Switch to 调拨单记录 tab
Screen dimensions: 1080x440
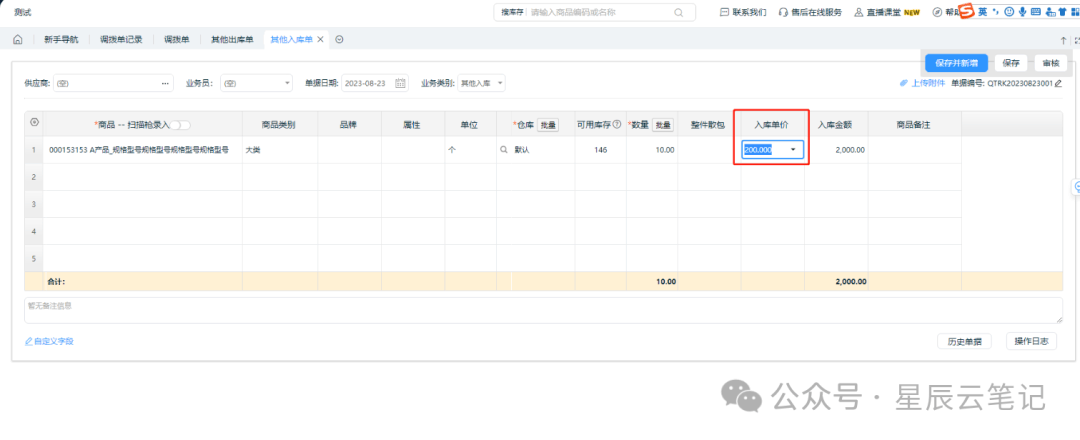coord(121,39)
